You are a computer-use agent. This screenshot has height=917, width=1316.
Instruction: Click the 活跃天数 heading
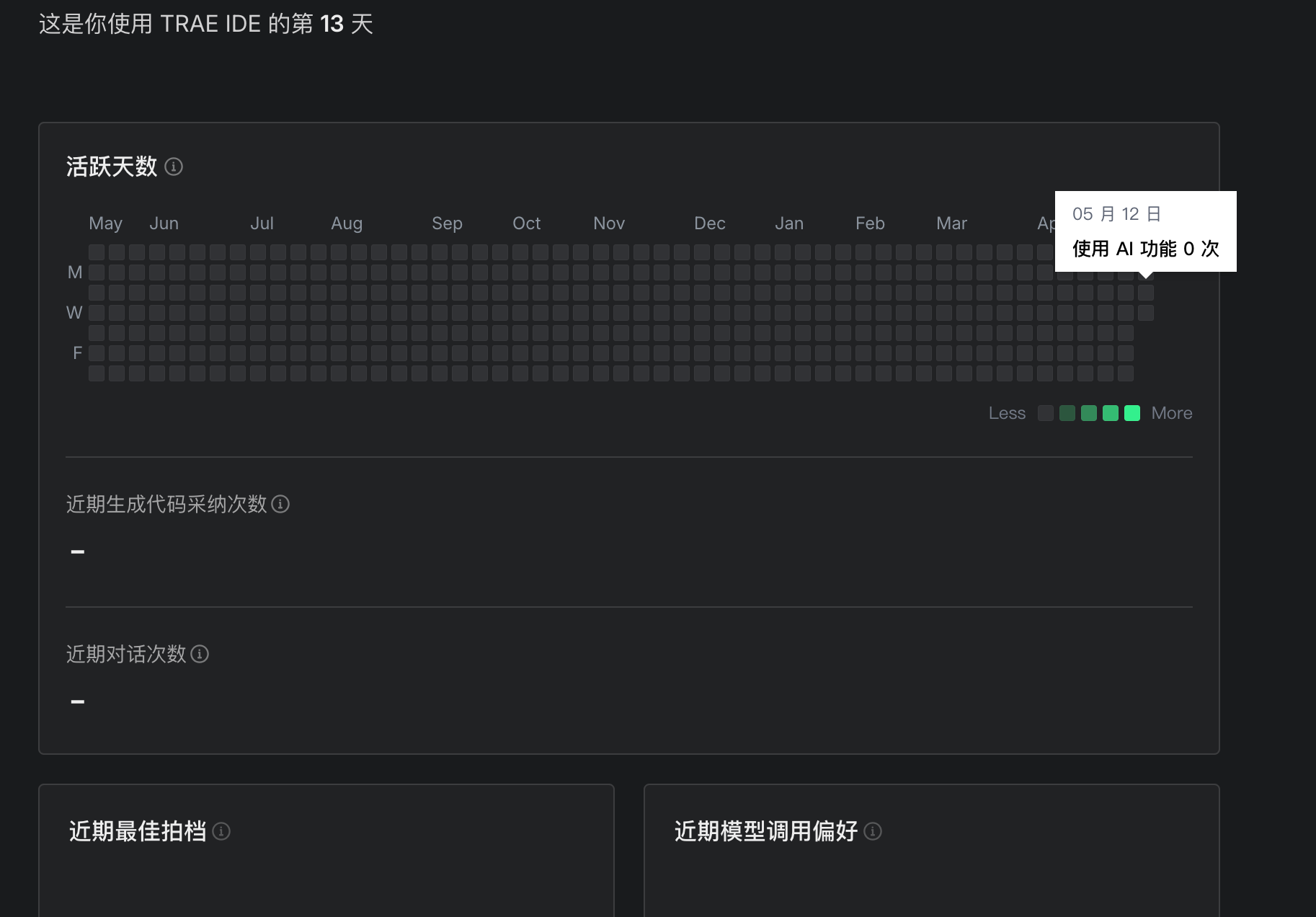click(x=112, y=167)
